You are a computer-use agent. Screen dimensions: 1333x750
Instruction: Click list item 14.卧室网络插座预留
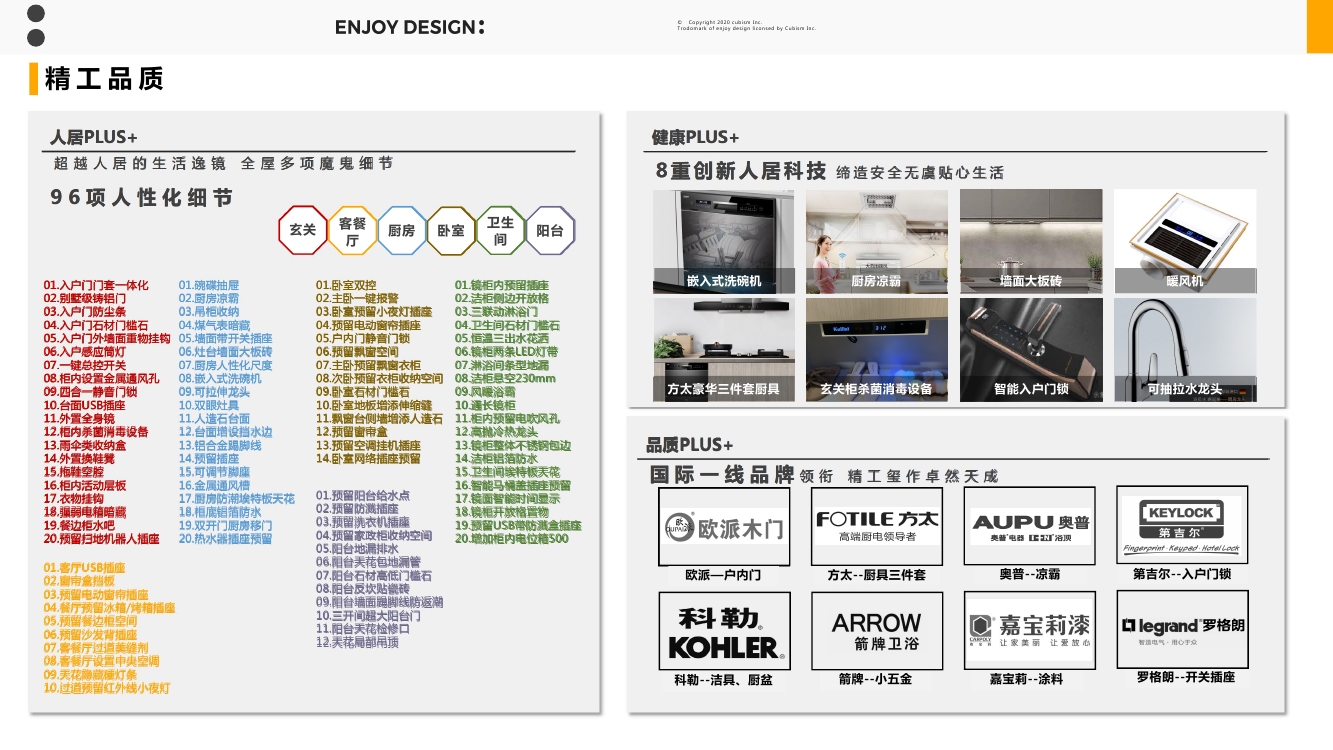click(368, 459)
